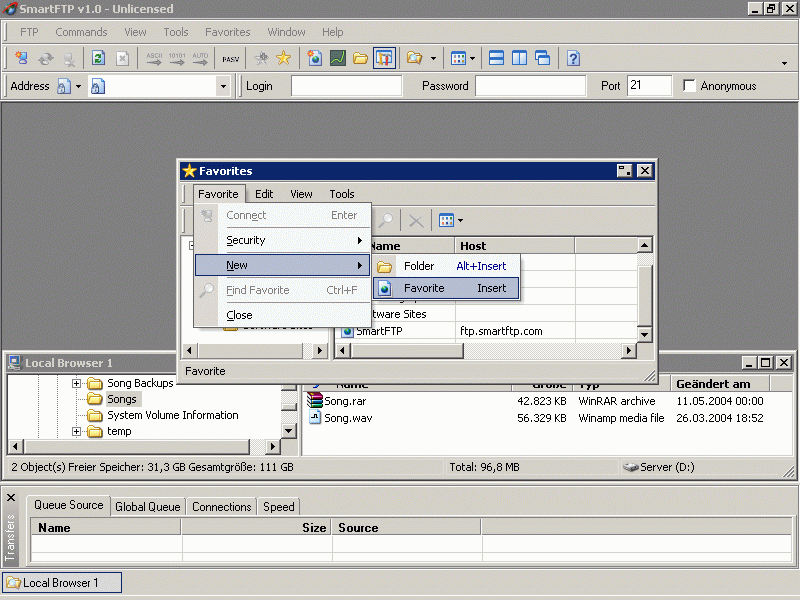
Task: Click the Port field showing 21
Action: [x=649, y=86]
